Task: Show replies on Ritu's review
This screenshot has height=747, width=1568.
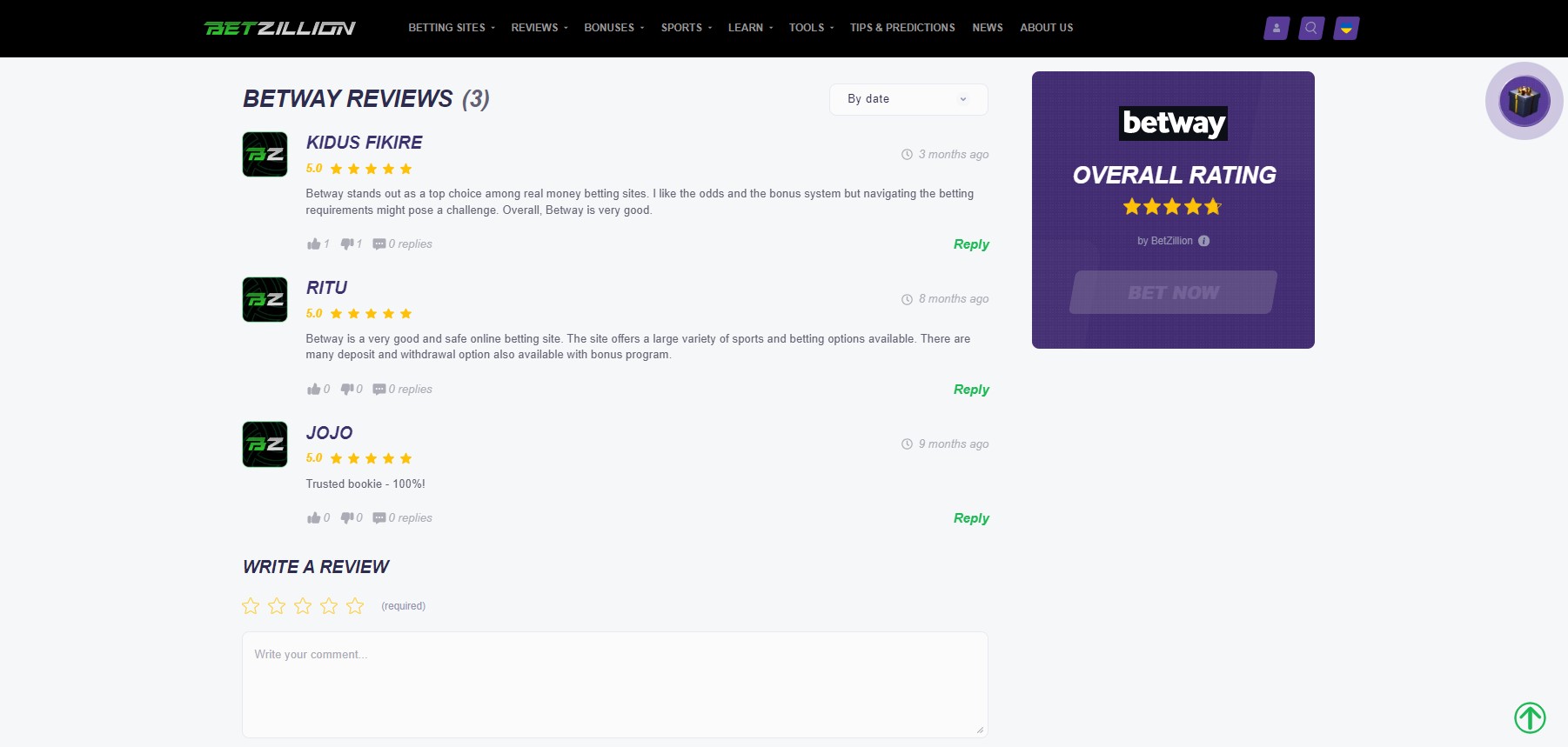Action: coord(402,389)
